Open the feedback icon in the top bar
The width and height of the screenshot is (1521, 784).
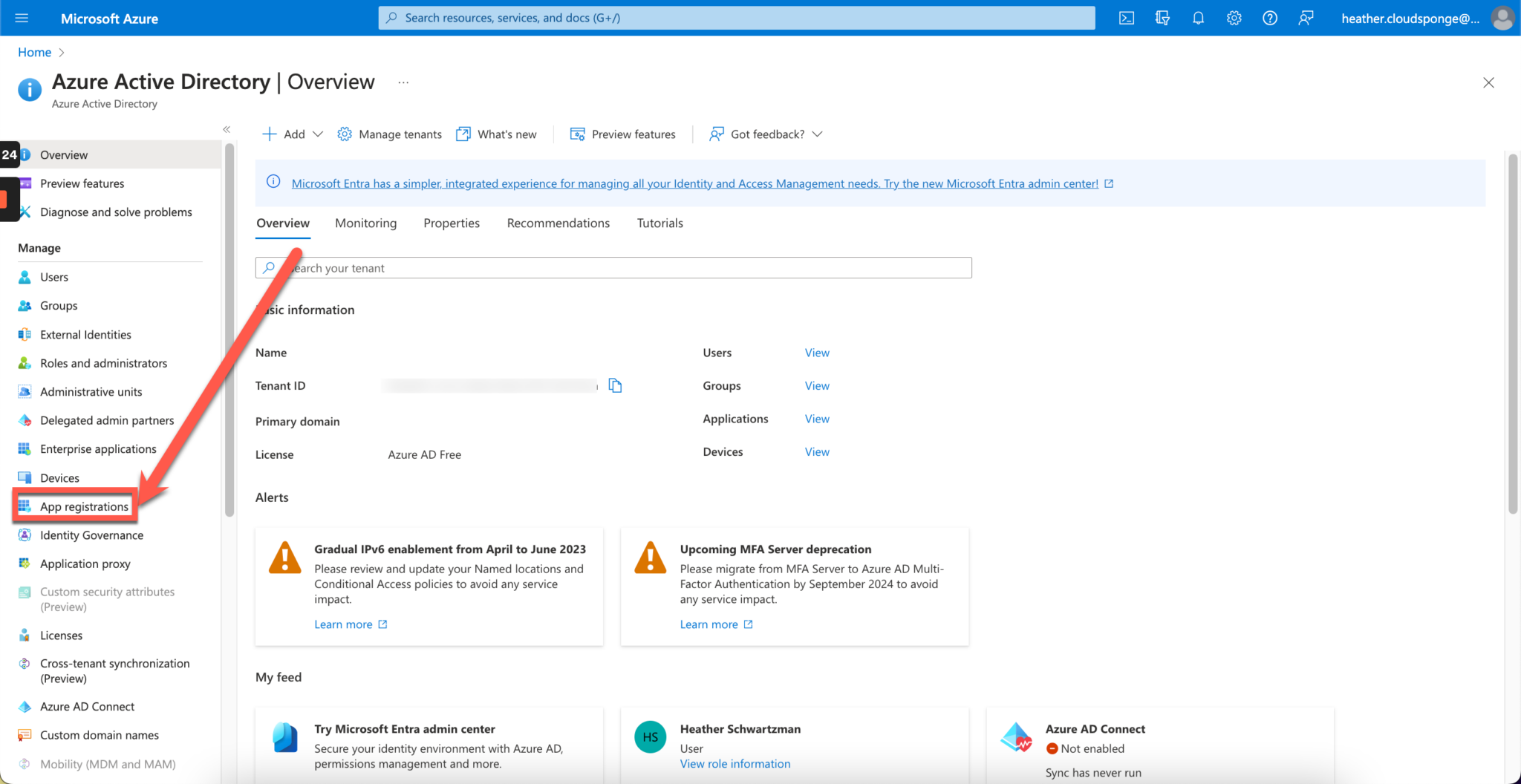click(x=1306, y=17)
